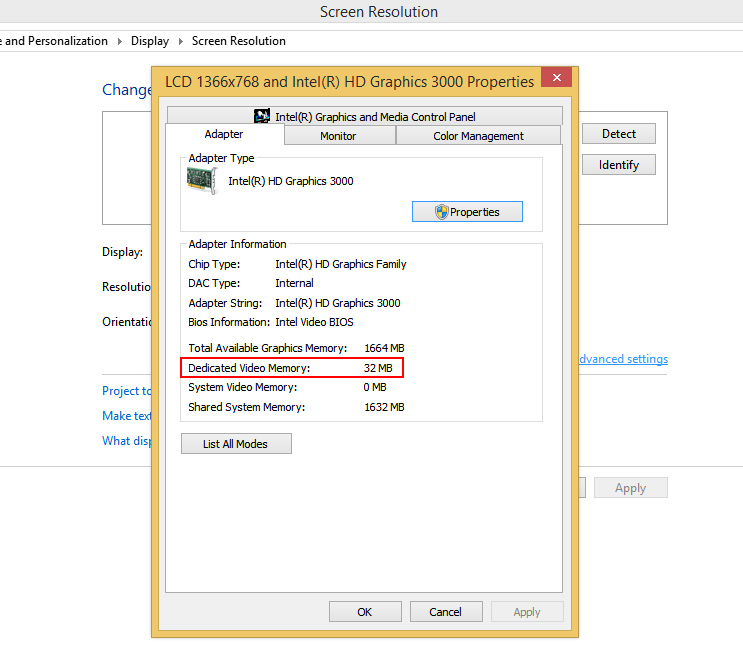Image resolution: width=743 pixels, height=648 pixels.
Task: Open the 'What display' settings help link
Action: coord(127,441)
